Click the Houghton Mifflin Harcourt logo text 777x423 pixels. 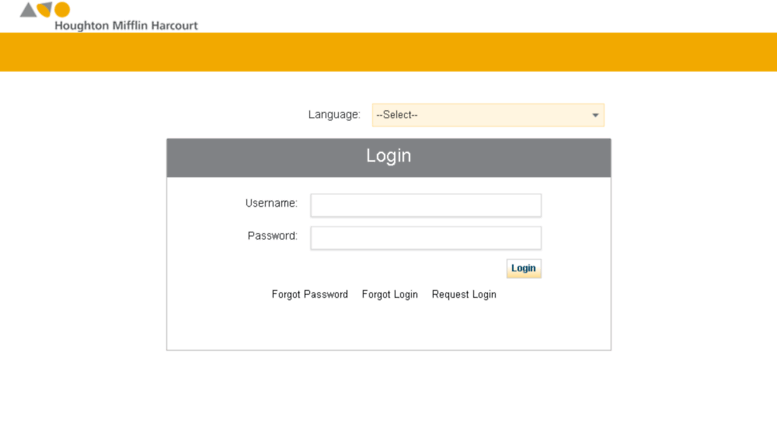pos(126,26)
